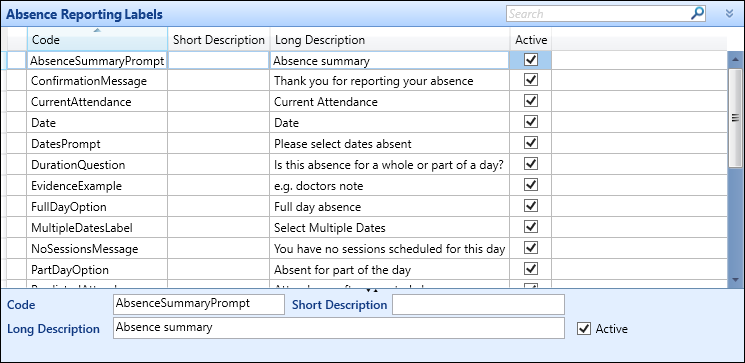The height and width of the screenshot is (363, 745).
Task: Click the search magnifier icon
Action: pyautogui.click(x=697, y=13)
